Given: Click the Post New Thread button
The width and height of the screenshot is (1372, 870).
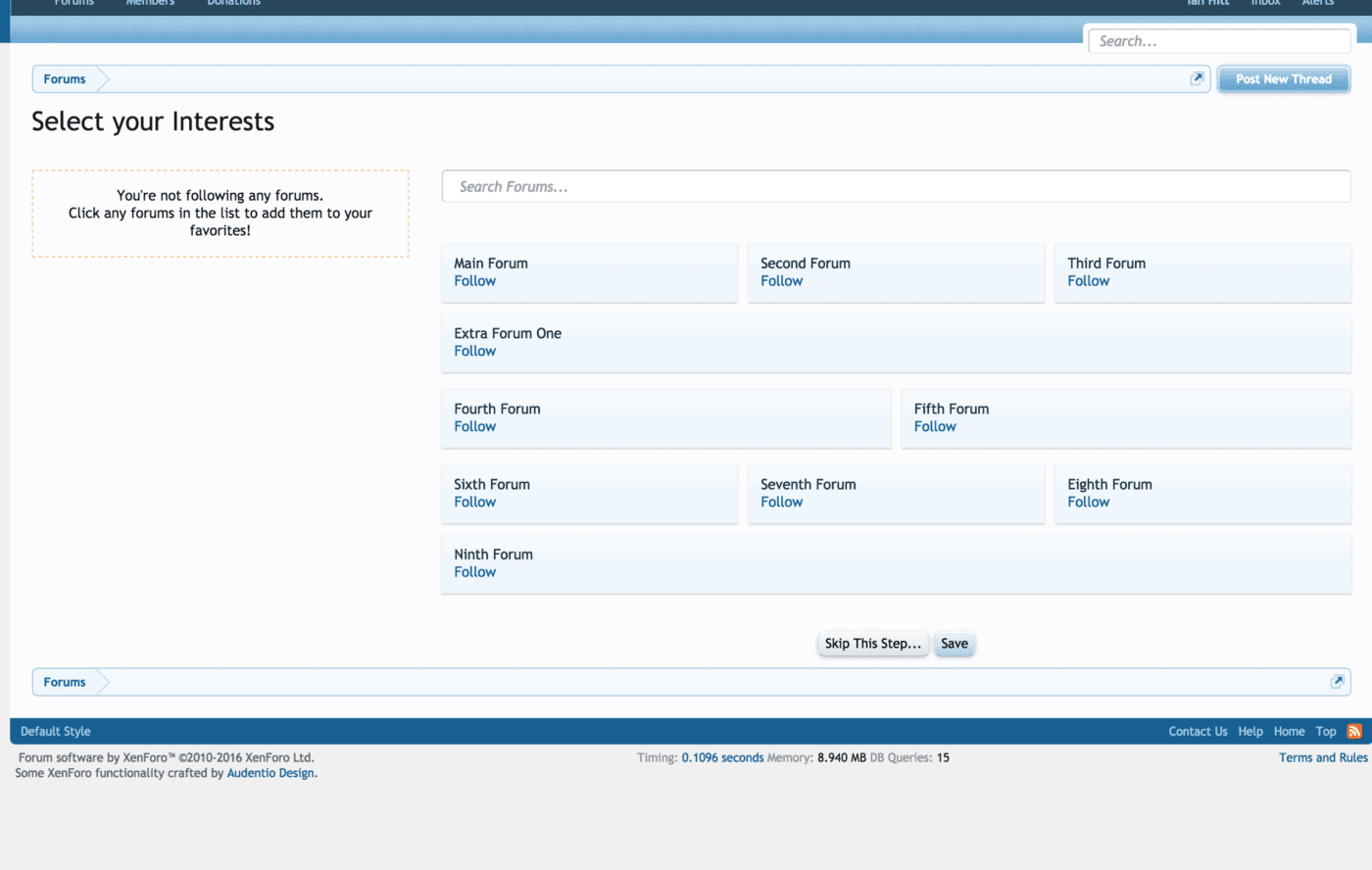Looking at the screenshot, I should tap(1283, 79).
